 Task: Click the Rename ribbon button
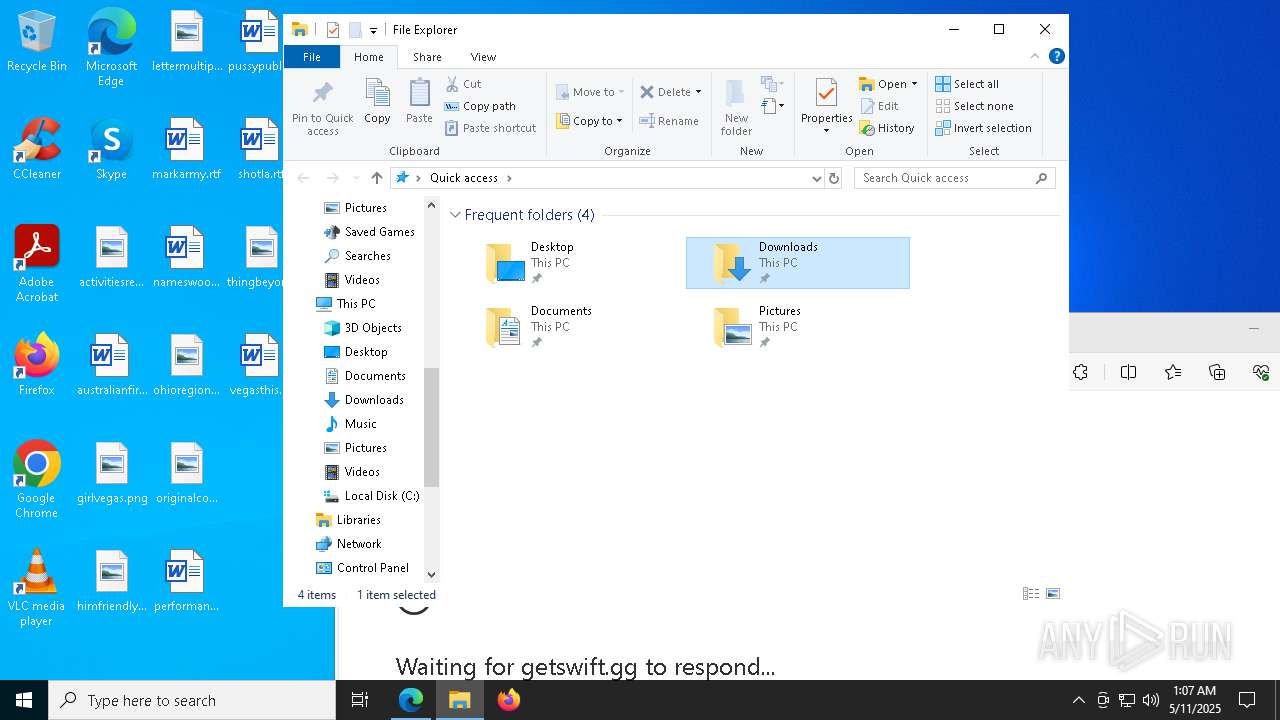coord(669,121)
